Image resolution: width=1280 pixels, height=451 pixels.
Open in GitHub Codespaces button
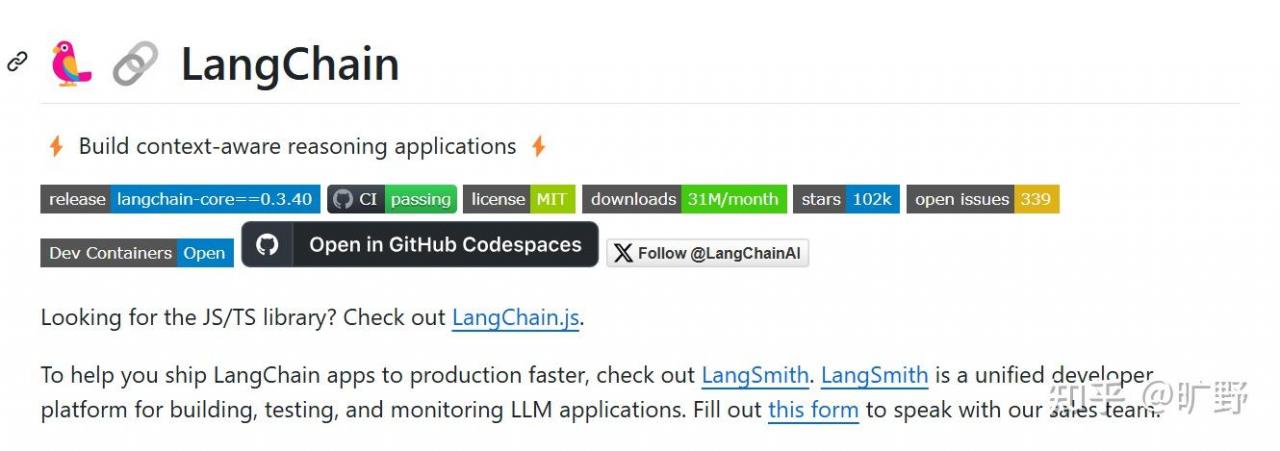click(420, 244)
